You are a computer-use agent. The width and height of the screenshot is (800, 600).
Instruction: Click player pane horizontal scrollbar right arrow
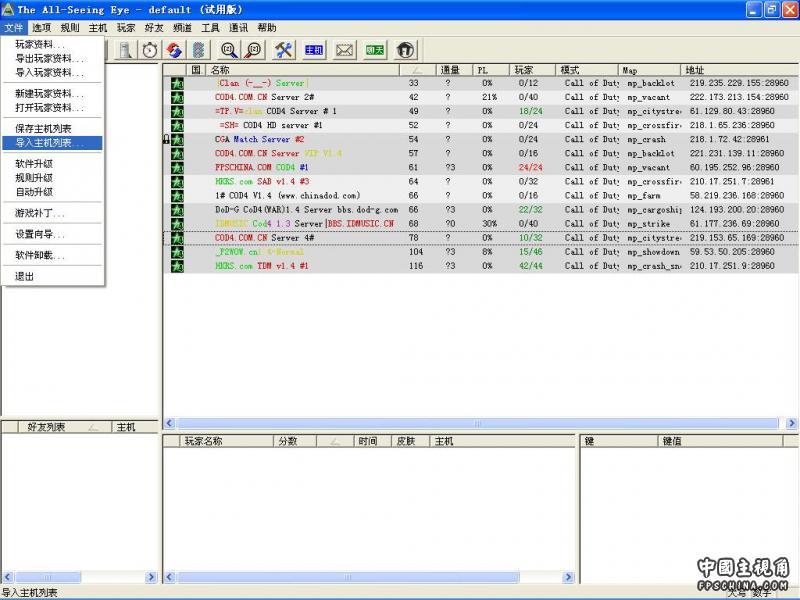pyautogui.click(x=568, y=577)
